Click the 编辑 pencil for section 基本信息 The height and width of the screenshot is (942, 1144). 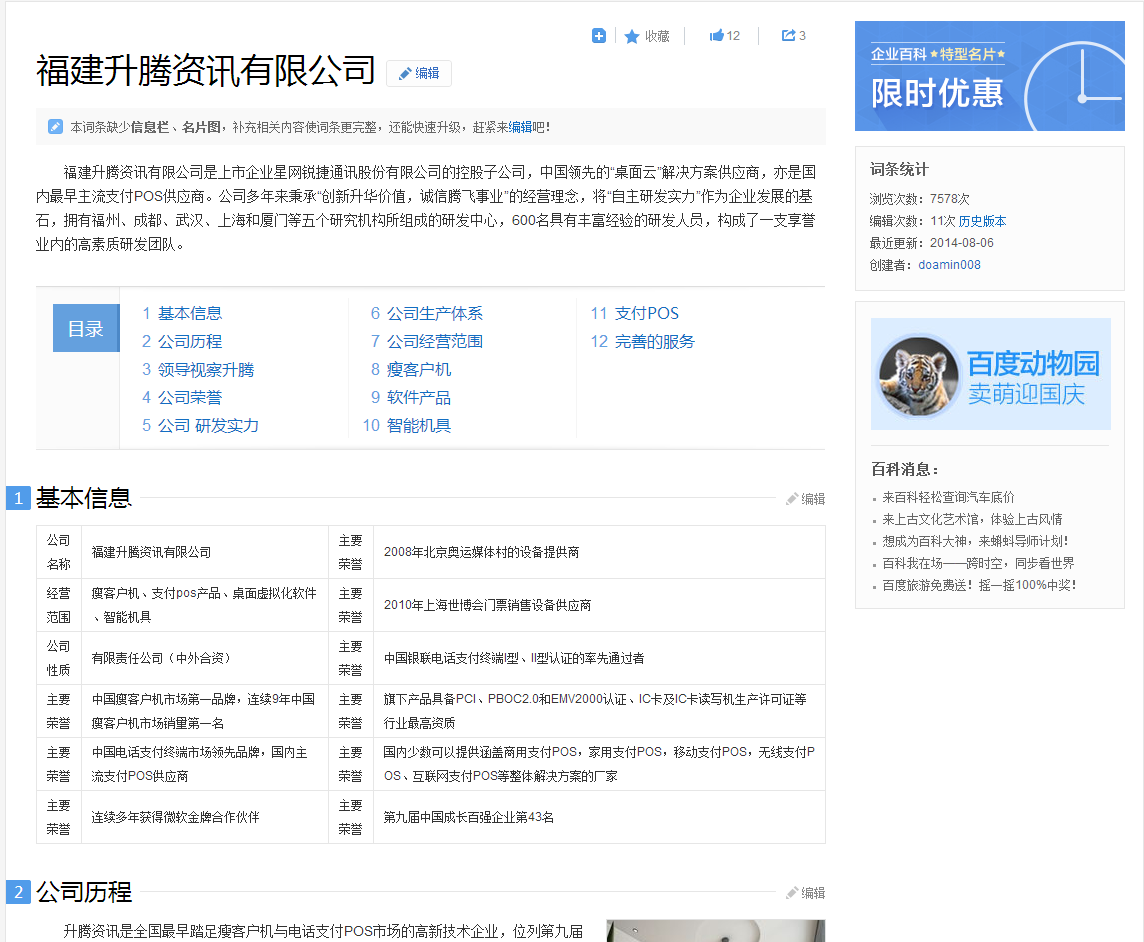point(805,498)
